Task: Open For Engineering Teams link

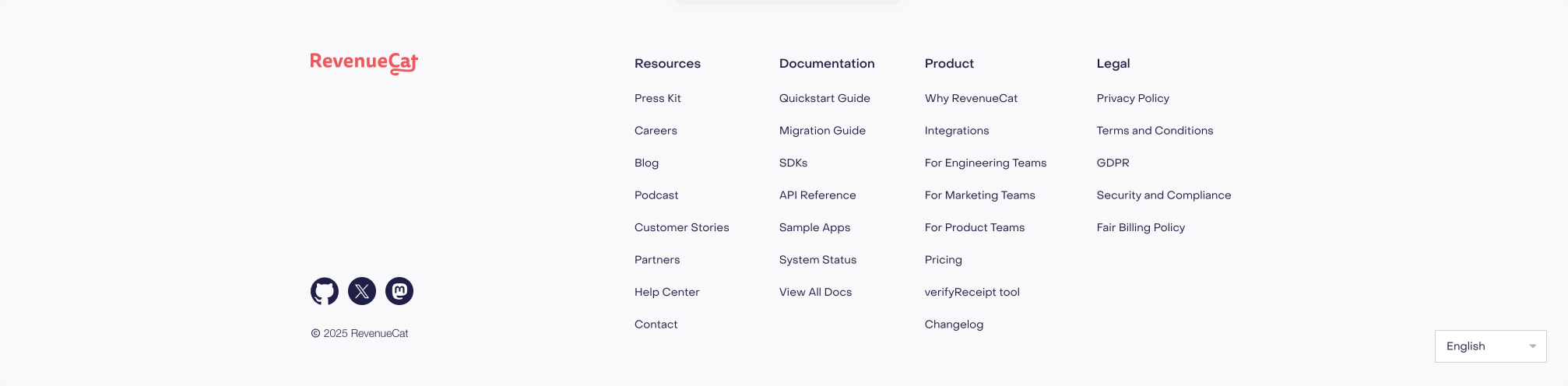Action: [x=986, y=163]
